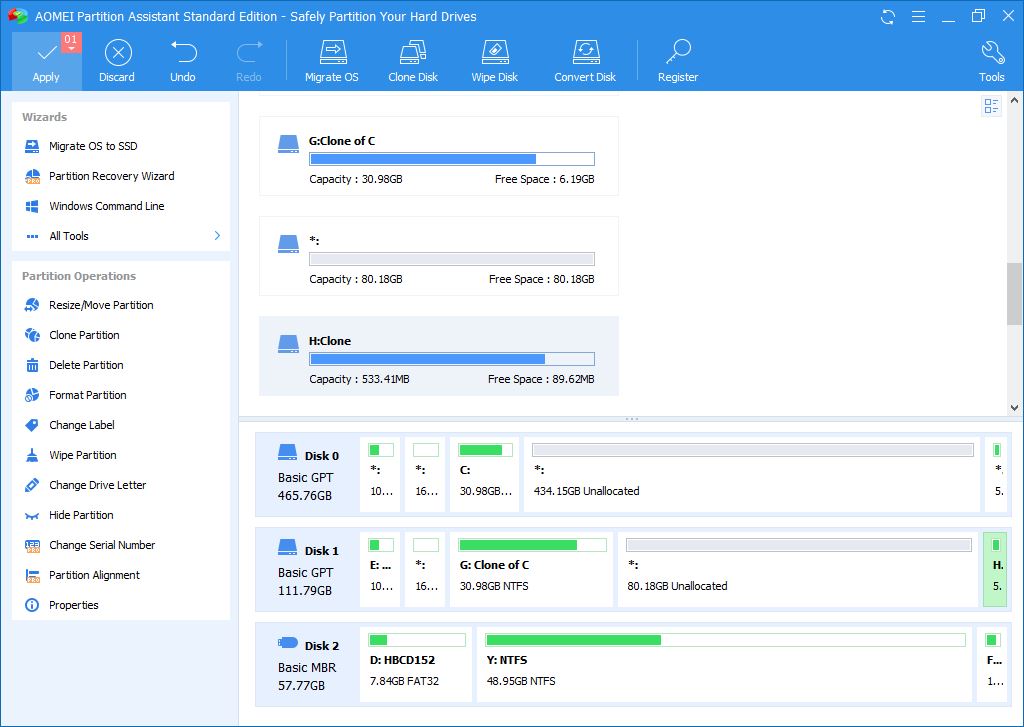
Task: Select Resize/Move Partition operation
Action: coord(101,305)
